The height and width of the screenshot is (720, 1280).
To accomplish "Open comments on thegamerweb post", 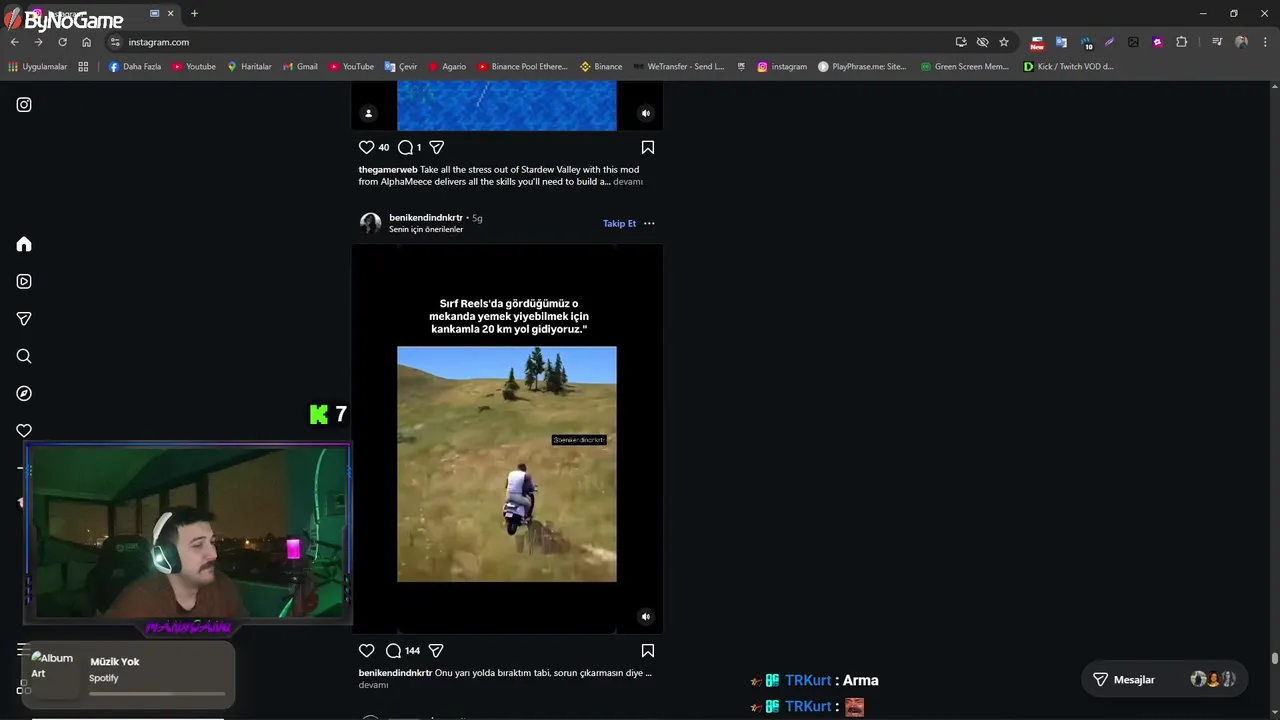I will coord(405,147).
